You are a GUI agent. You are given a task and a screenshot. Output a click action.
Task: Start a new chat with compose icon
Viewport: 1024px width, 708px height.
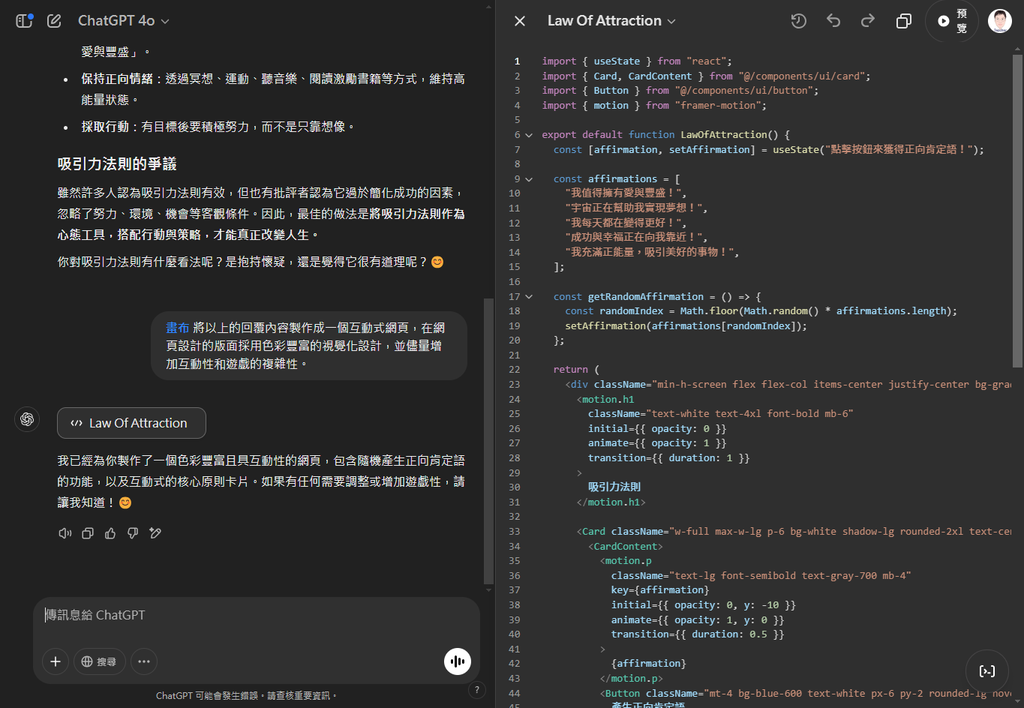[x=54, y=21]
